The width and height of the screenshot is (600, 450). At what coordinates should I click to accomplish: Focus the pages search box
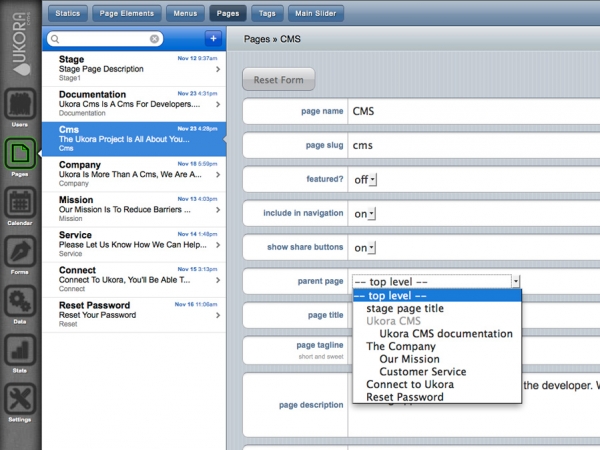(x=105, y=39)
